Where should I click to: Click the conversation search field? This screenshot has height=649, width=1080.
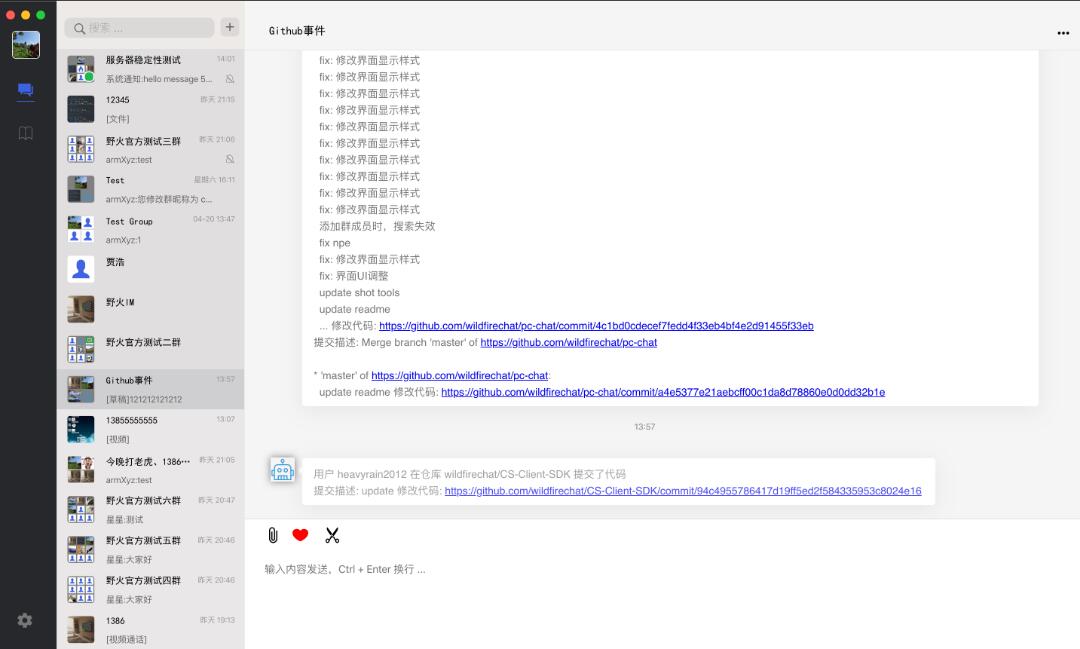[x=140, y=28]
